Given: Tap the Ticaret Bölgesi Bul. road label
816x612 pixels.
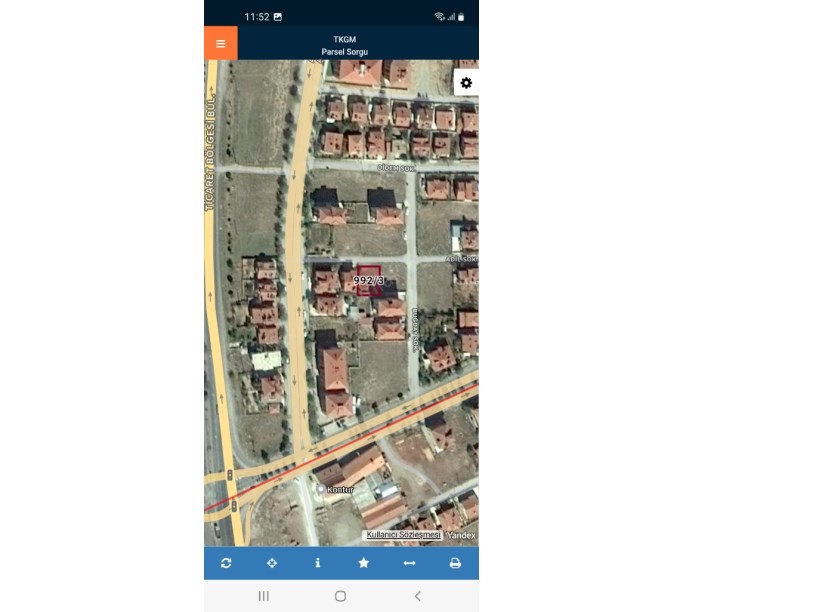Looking at the screenshot, I should pyautogui.click(x=210, y=152).
